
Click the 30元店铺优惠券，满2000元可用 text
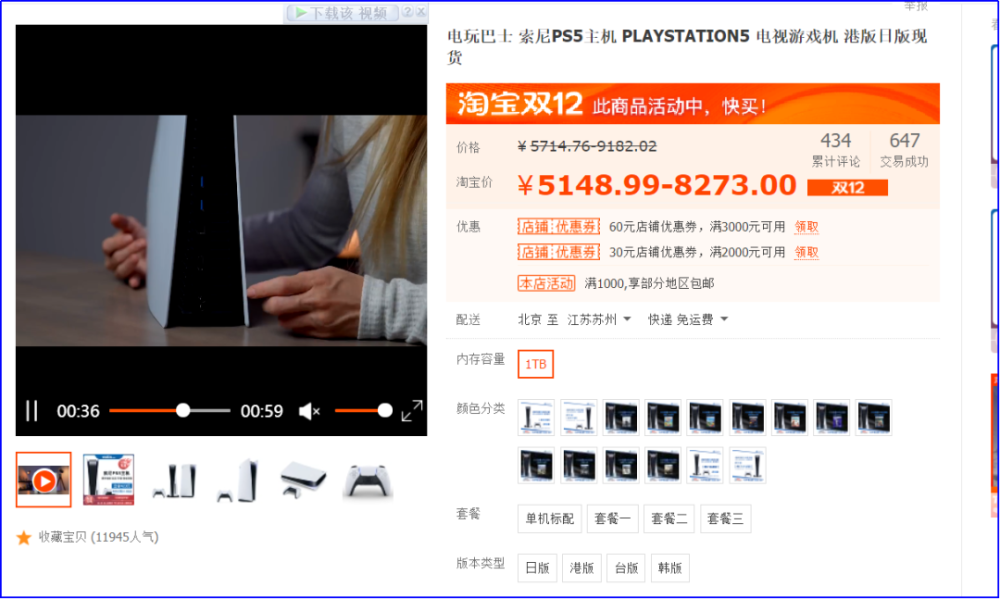(x=697, y=252)
